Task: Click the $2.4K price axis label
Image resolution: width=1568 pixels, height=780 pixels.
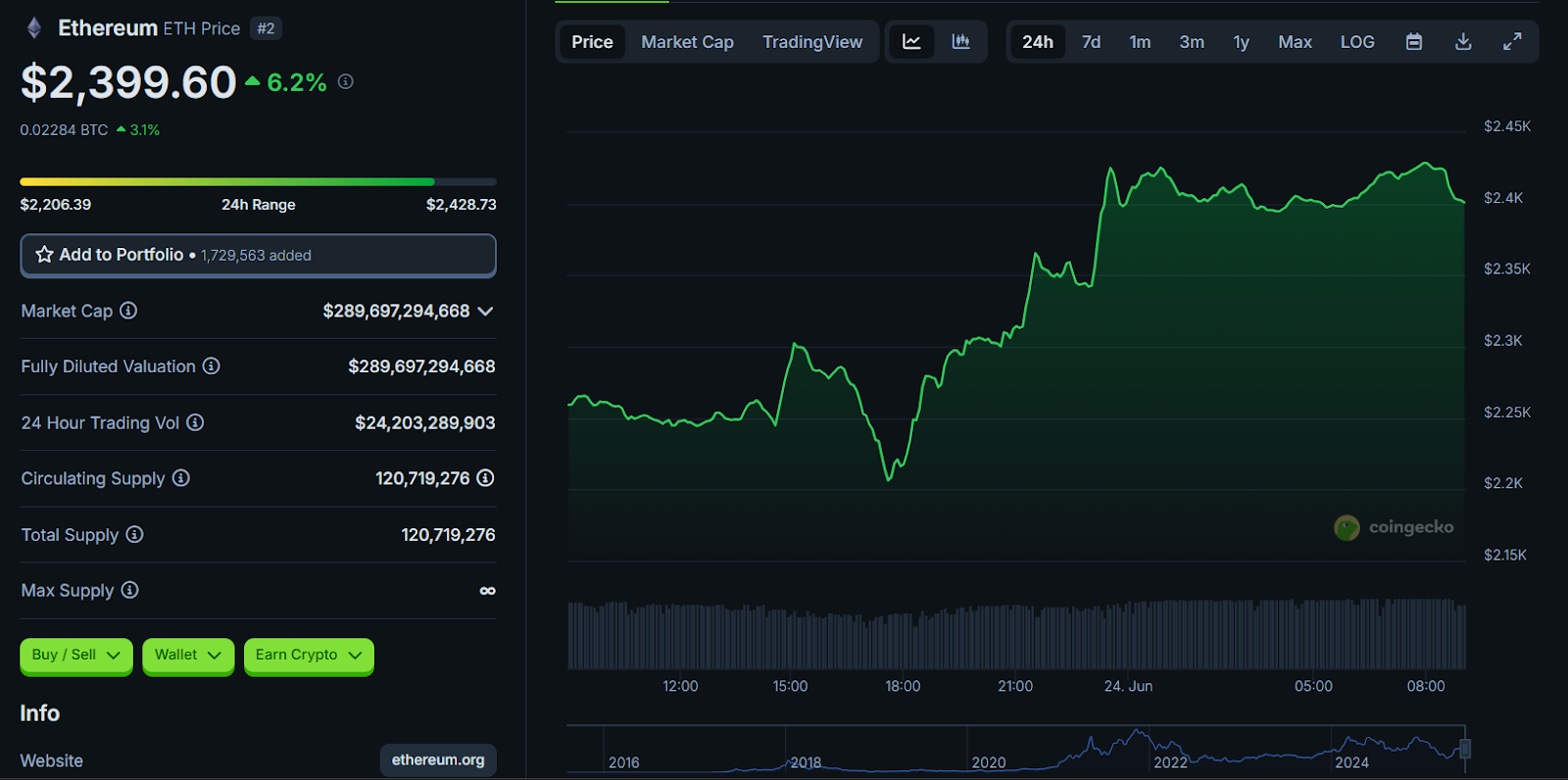Action: pos(1503,198)
